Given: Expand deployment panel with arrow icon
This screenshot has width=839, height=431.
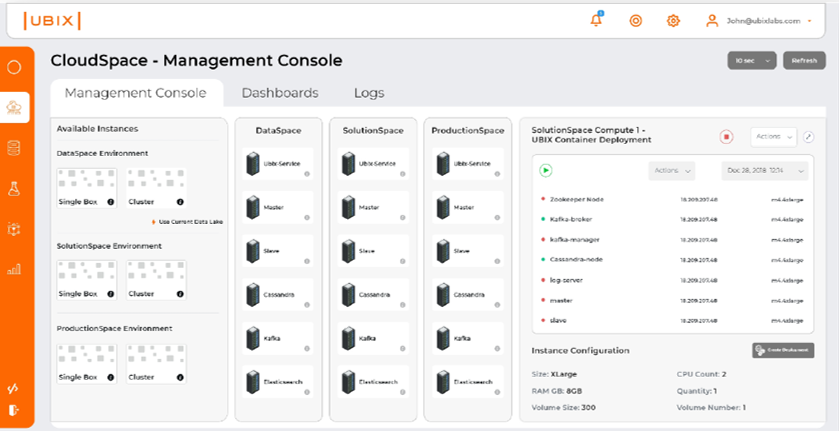Looking at the screenshot, I should 809,137.
